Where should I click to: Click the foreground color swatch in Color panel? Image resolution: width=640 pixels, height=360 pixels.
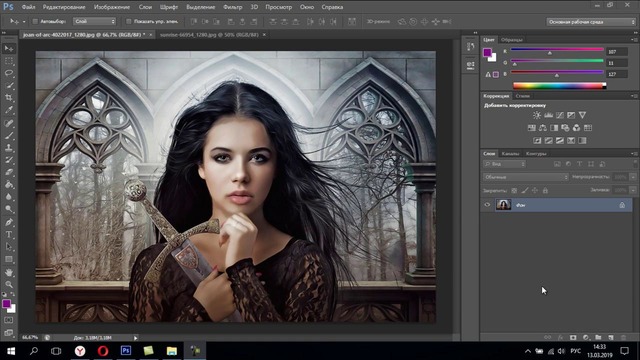[487, 52]
